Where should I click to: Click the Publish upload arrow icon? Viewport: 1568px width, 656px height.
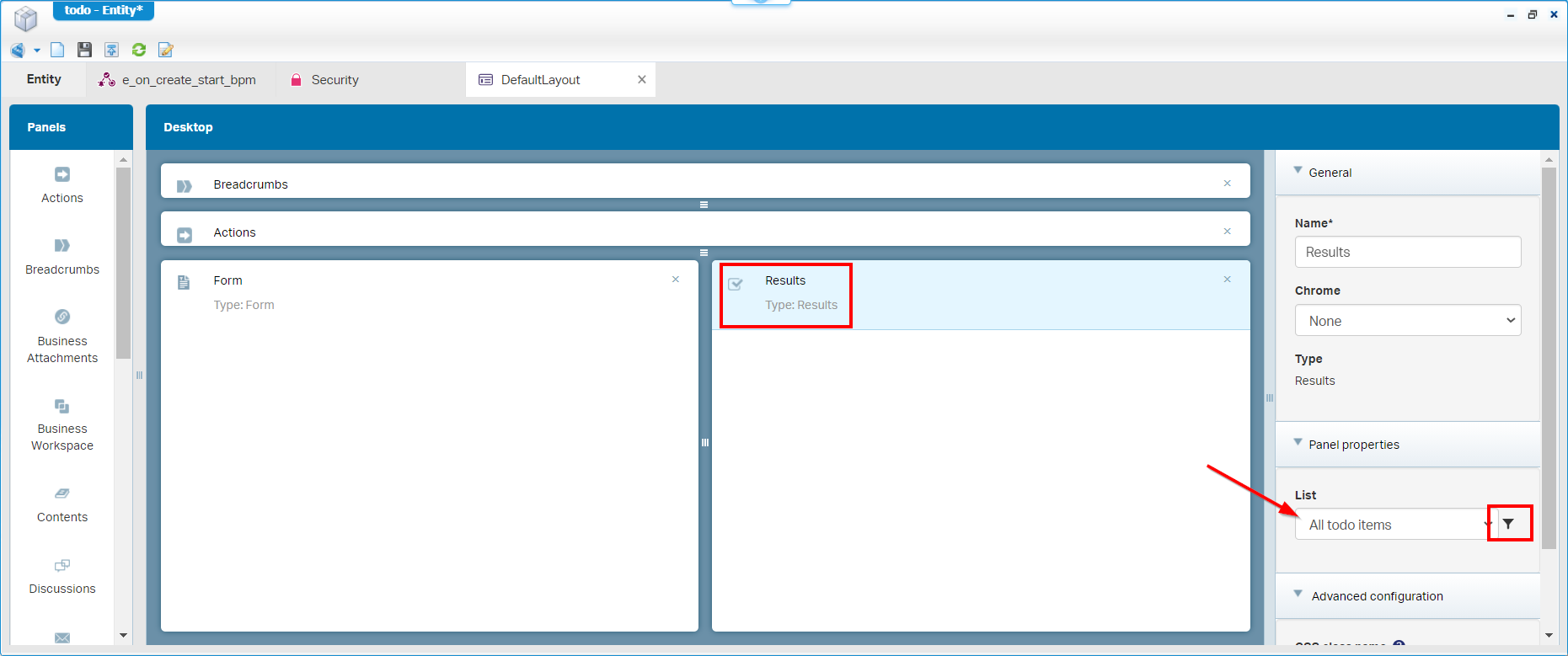111,50
